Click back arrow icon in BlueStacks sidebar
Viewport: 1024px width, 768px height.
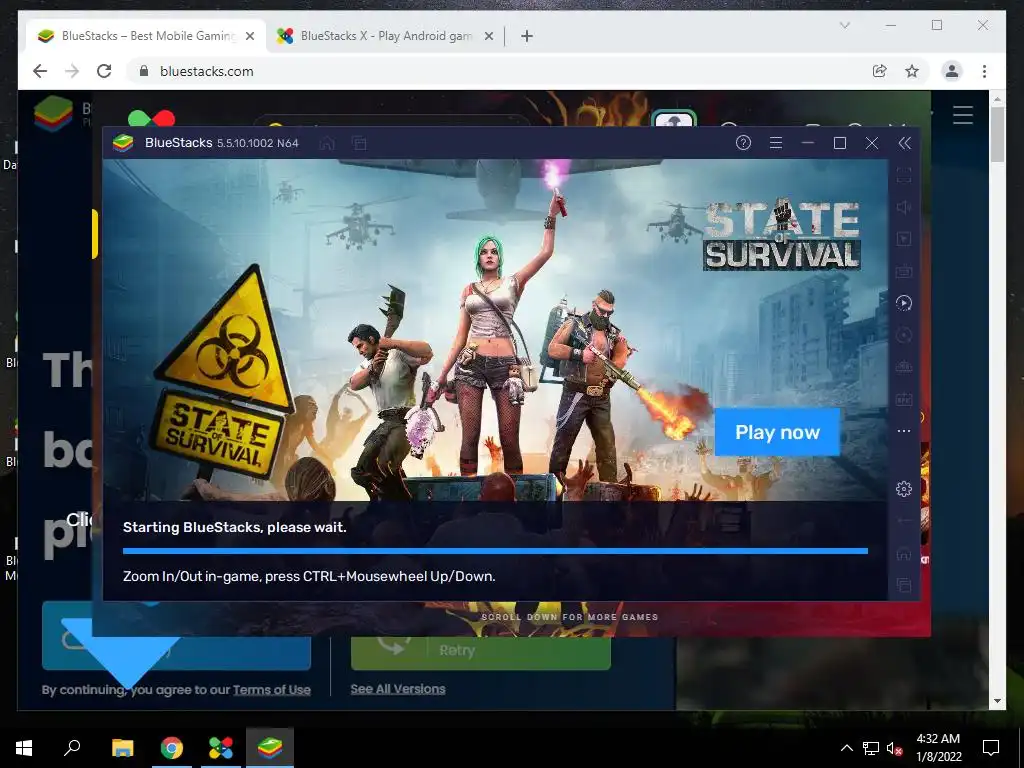click(x=904, y=520)
